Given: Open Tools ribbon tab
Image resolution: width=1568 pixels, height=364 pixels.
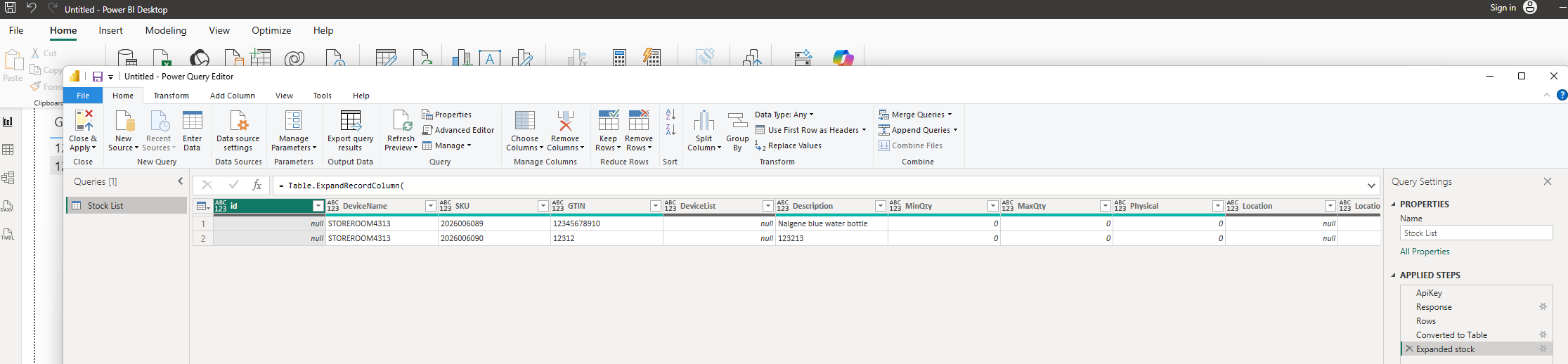Looking at the screenshot, I should (x=323, y=96).
